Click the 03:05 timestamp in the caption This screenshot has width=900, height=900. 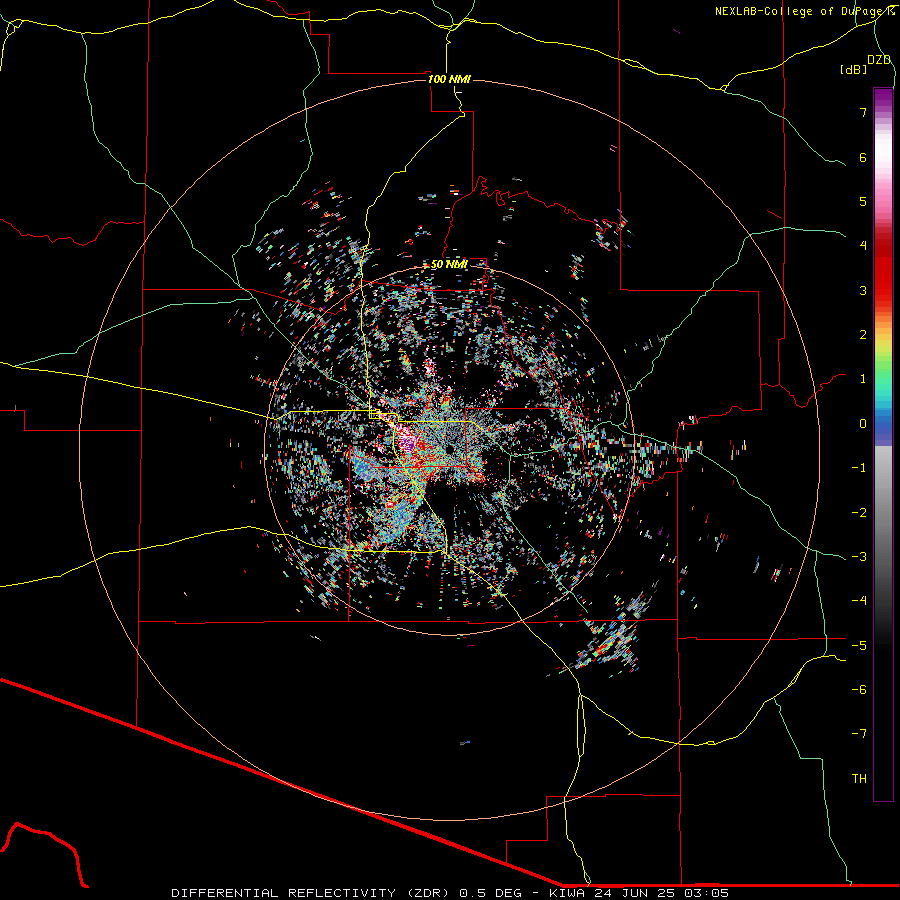tap(707, 893)
